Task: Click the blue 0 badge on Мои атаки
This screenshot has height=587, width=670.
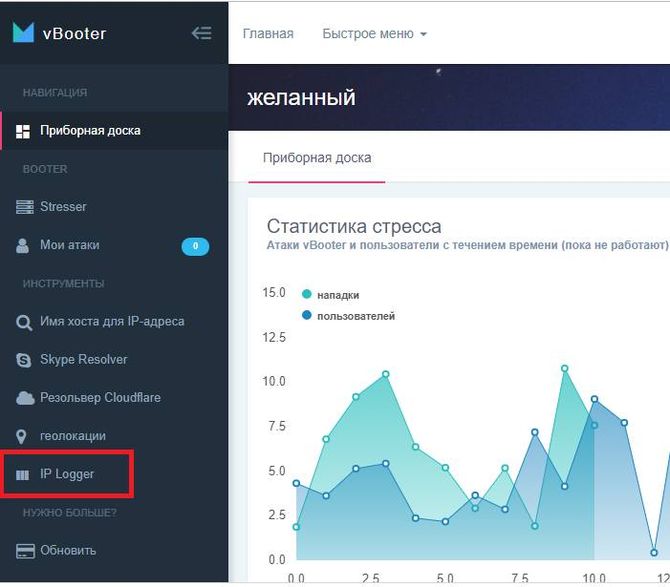Action: (195, 246)
